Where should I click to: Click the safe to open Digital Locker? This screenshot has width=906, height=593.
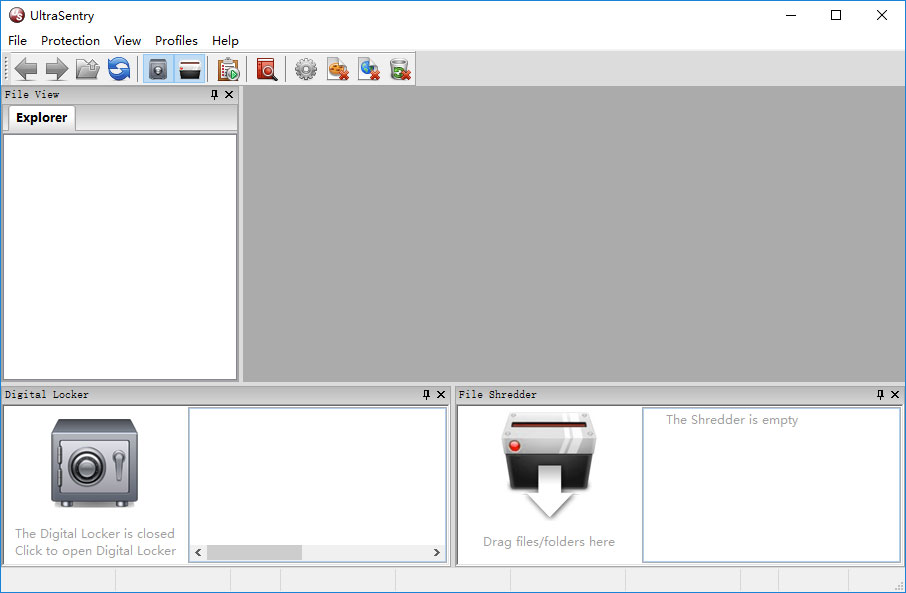point(95,462)
